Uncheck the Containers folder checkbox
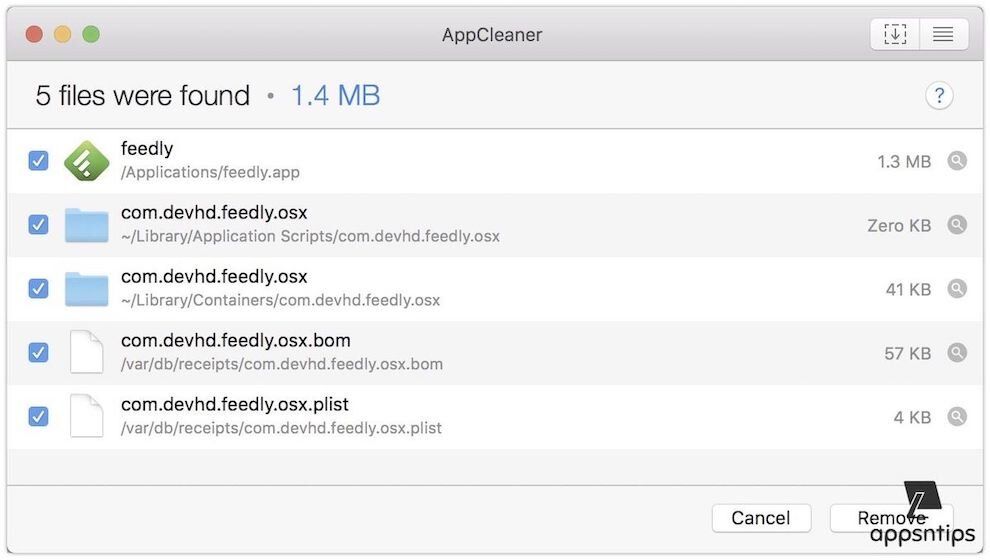Screen dimensions: 990x560 click(38, 289)
